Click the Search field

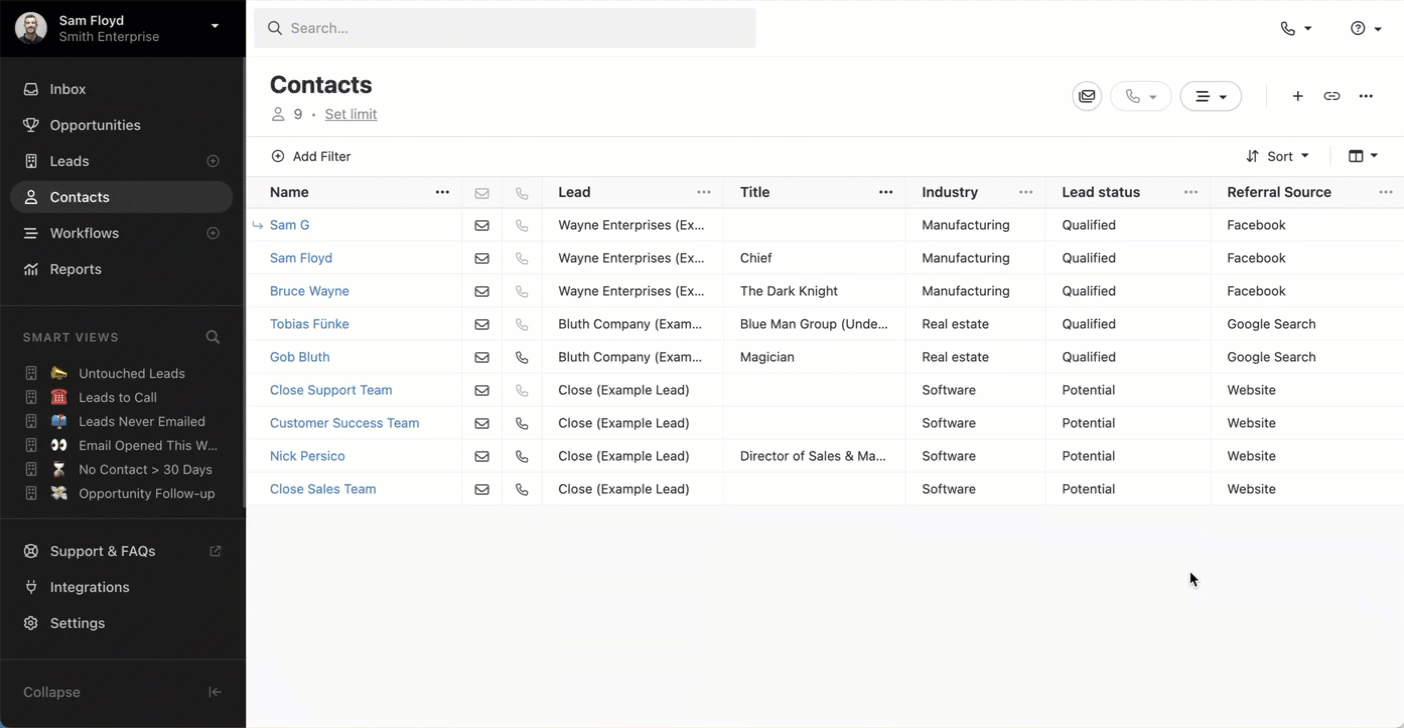click(x=505, y=28)
